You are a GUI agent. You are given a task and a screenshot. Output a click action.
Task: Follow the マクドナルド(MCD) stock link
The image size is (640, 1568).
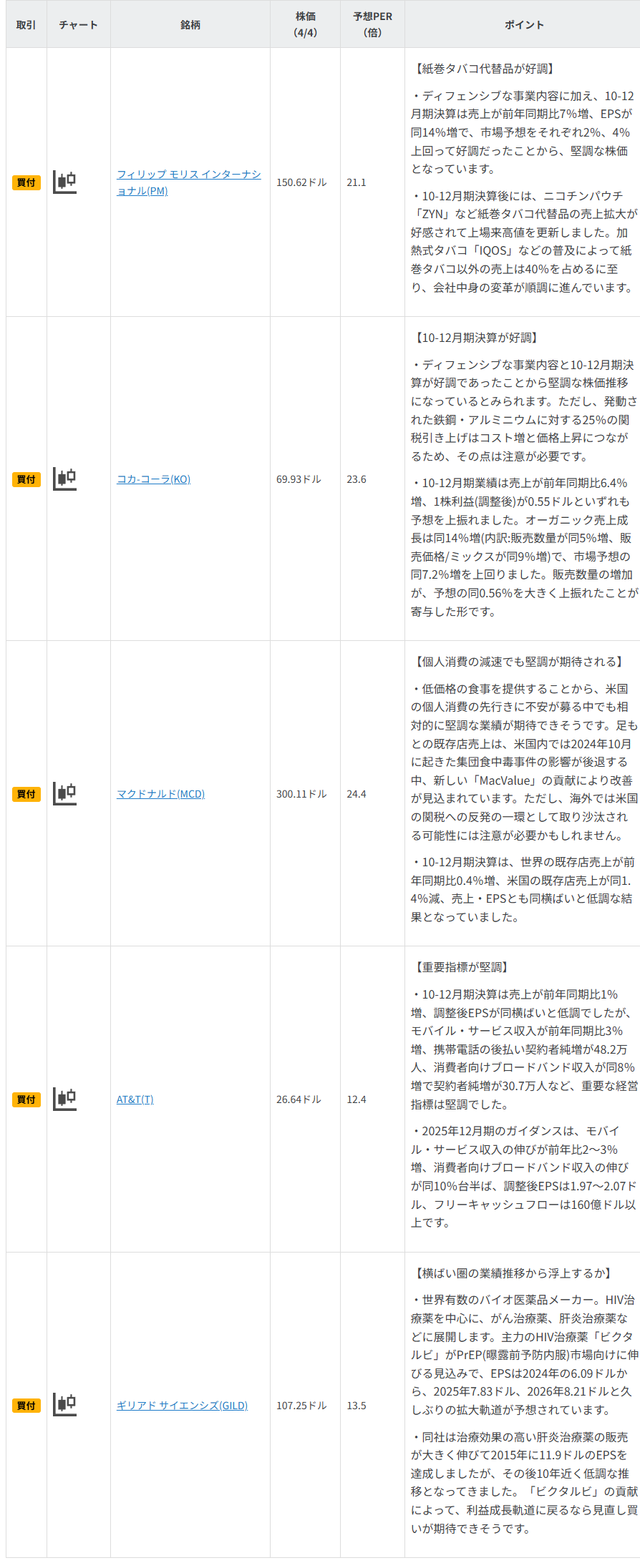click(x=160, y=794)
